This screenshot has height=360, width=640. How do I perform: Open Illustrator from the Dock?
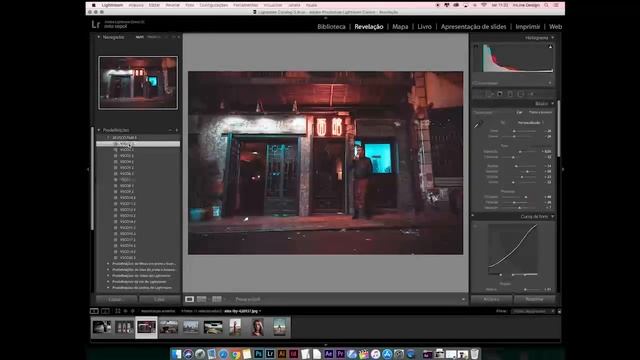coord(282,354)
